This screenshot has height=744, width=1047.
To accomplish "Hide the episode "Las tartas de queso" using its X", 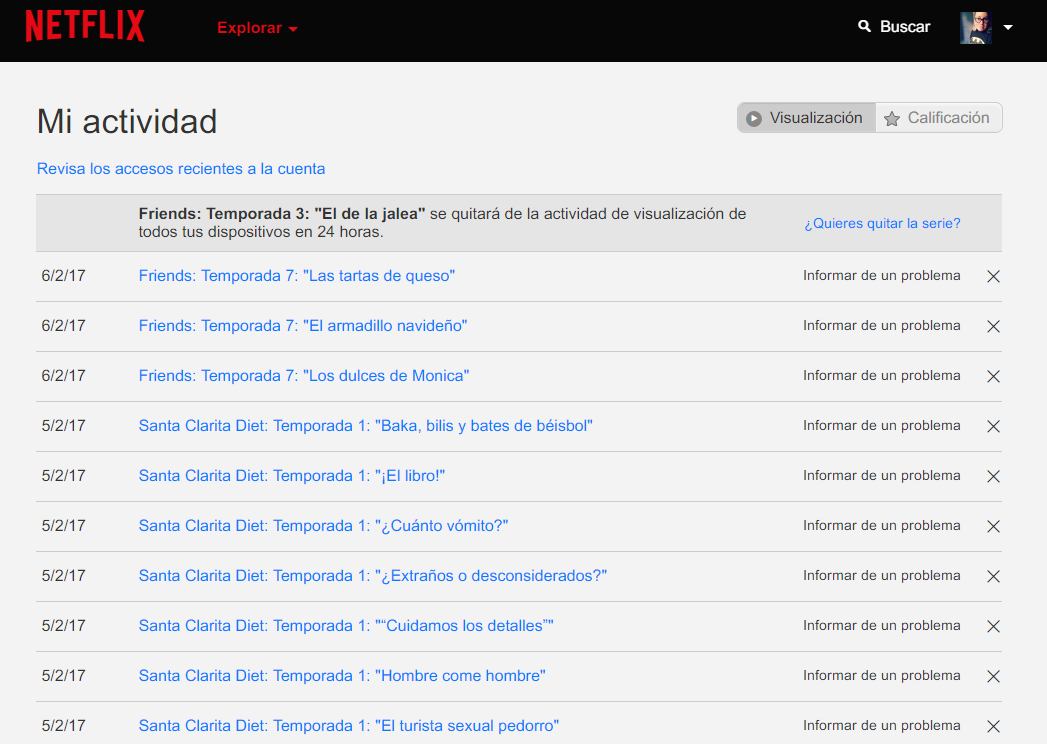I will (x=993, y=276).
